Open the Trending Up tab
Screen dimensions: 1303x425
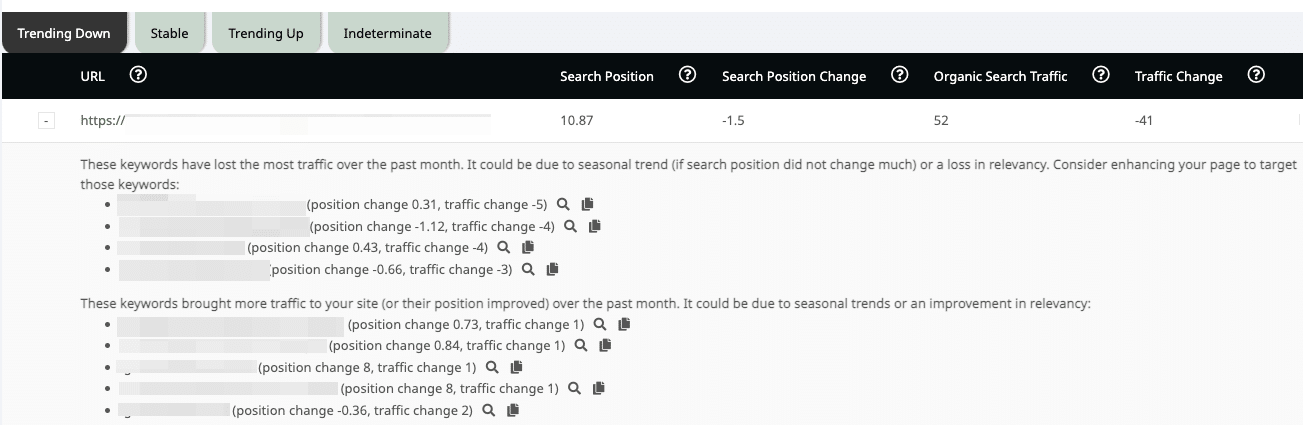(x=265, y=33)
